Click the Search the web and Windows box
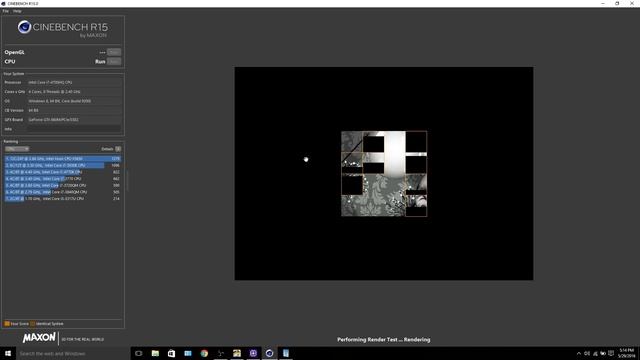The image size is (640, 360). click(73, 353)
